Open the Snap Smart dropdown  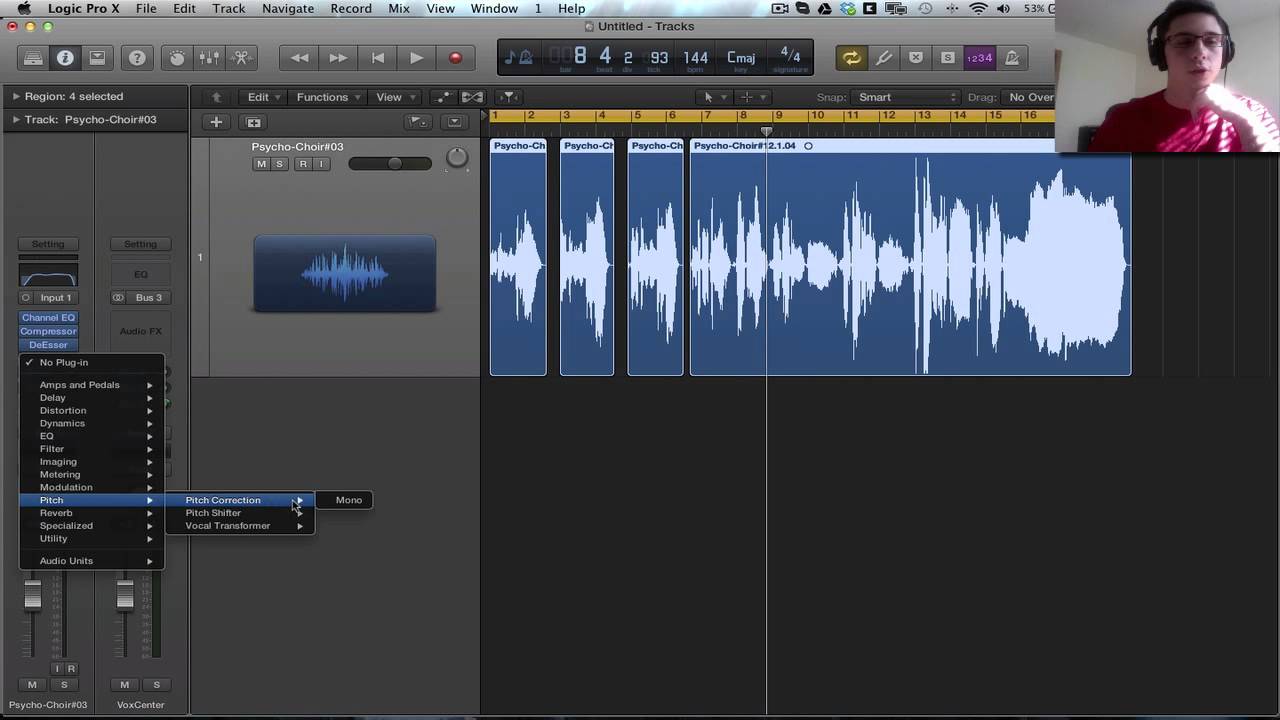pos(905,97)
